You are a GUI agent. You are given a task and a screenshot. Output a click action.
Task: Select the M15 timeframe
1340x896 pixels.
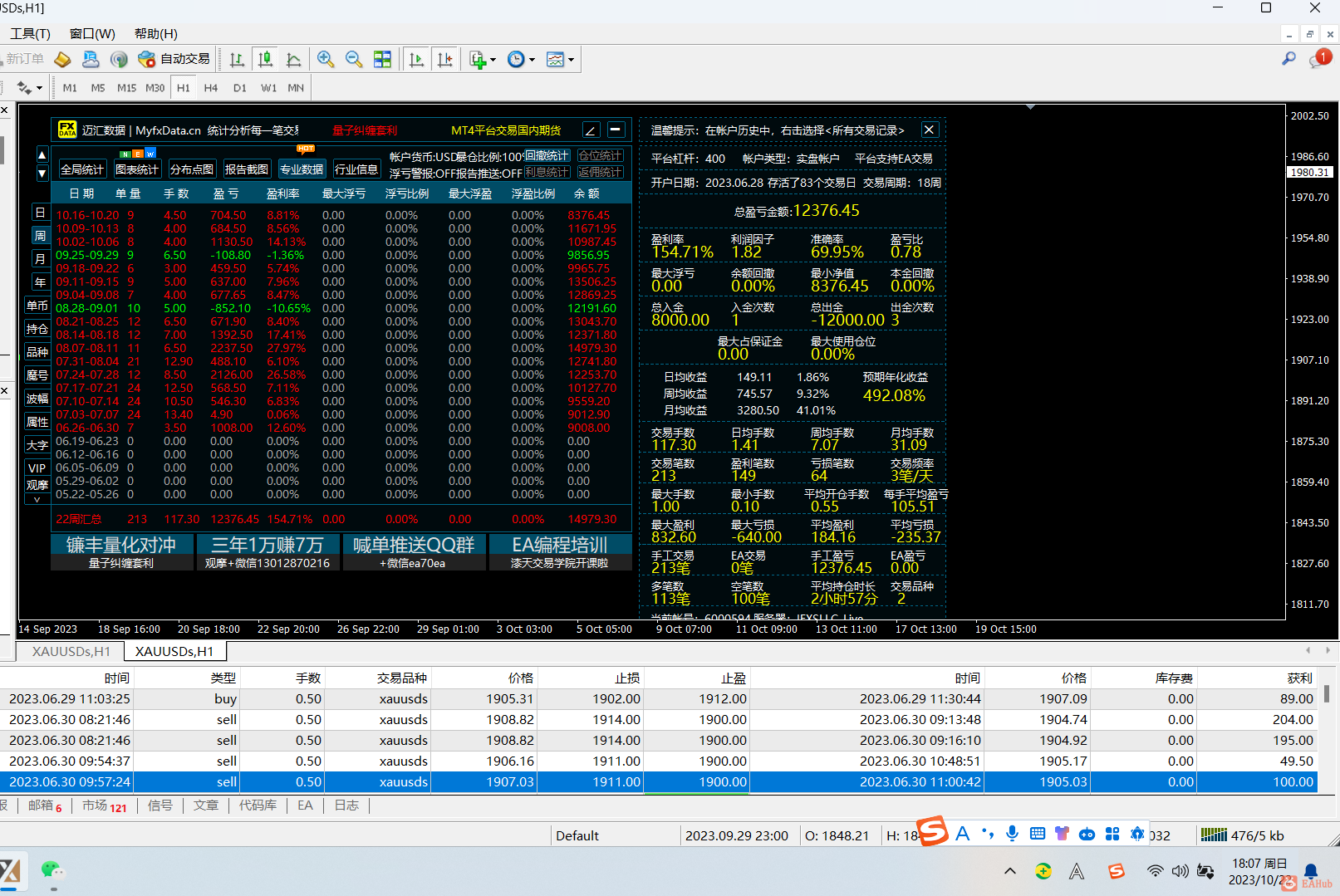(x=126, y=87)
